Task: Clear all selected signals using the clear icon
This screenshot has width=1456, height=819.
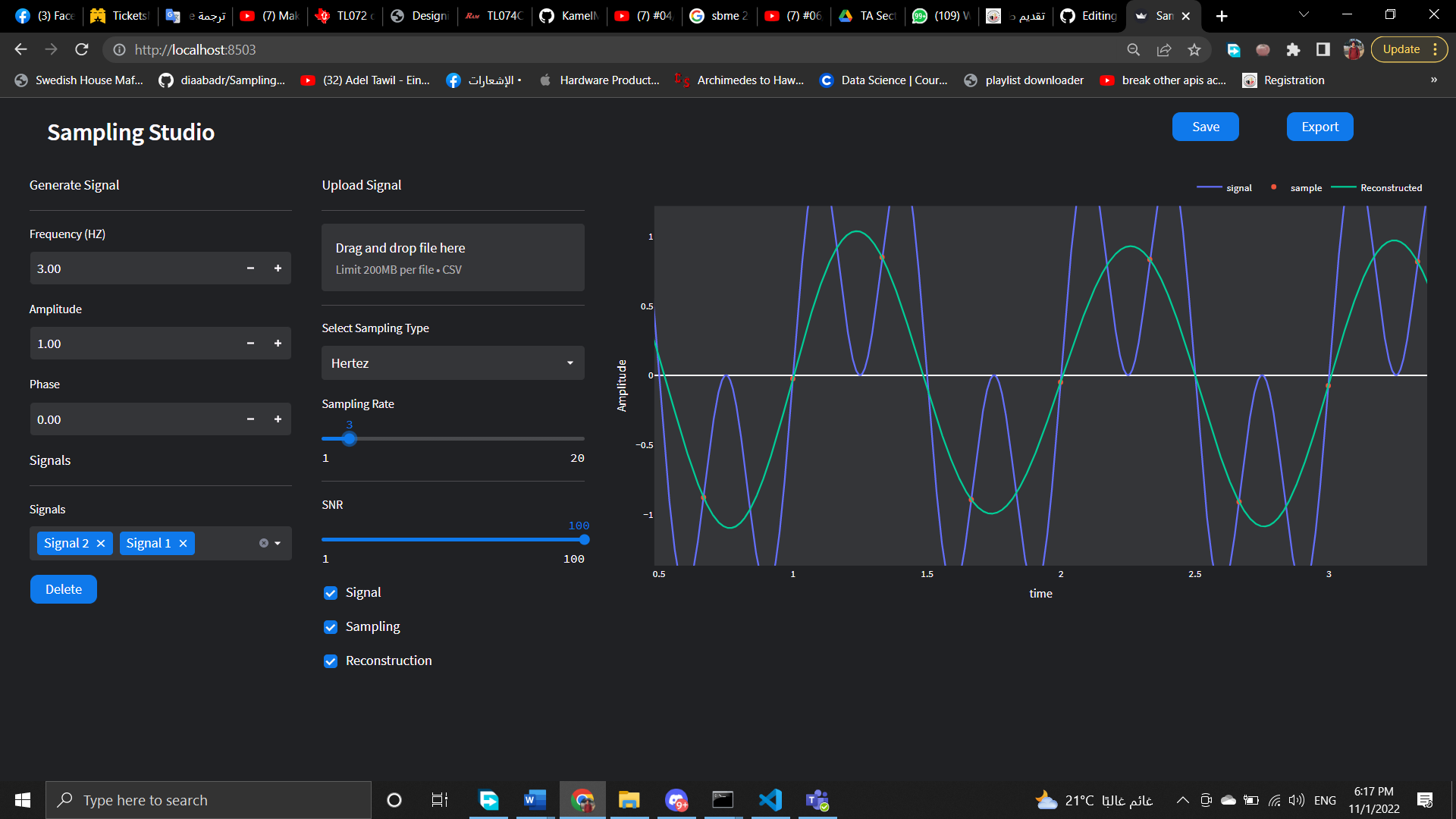Action: click(x=263, y=542)
